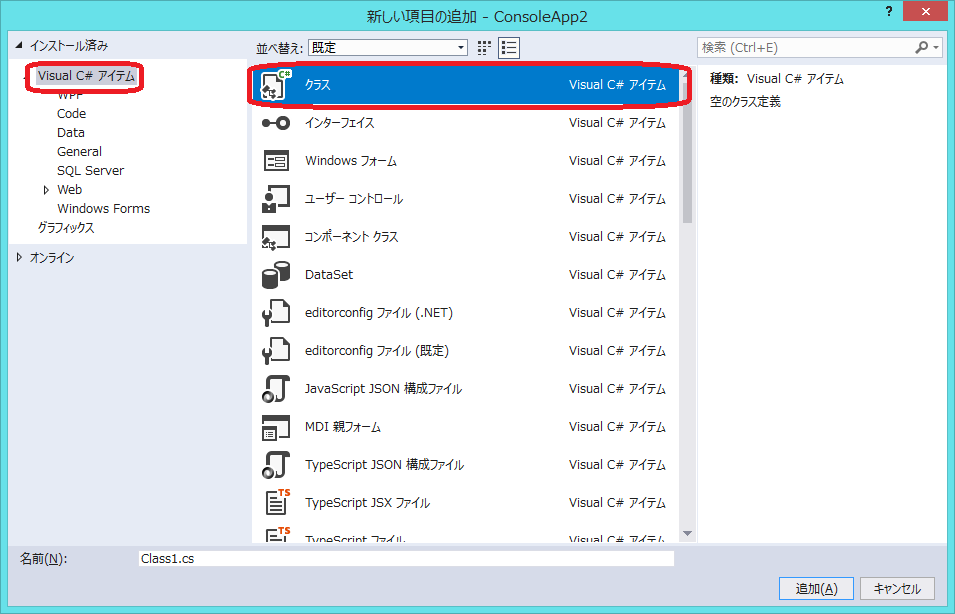The height and width of the screenshot is (614, 955).
Task: Select the DataSet row label
Action: pos(329,275)
